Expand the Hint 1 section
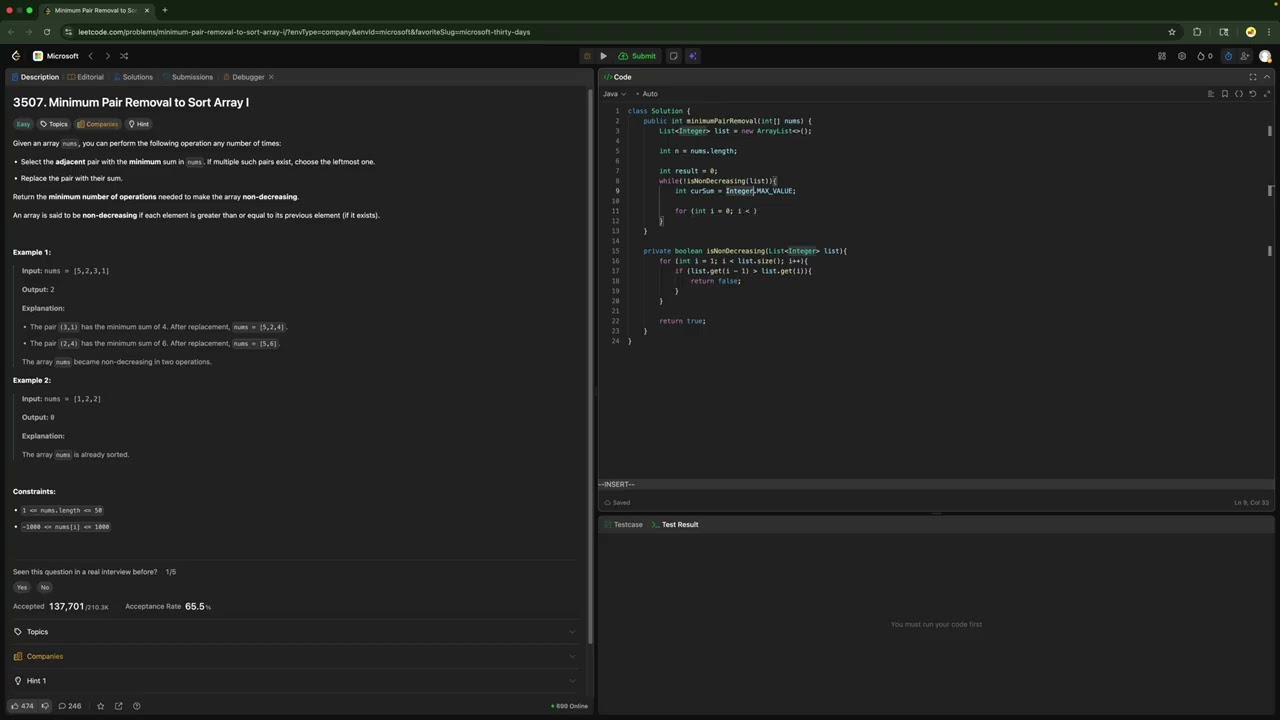Viewport: 1280px width, 720px height. [294, 681]
